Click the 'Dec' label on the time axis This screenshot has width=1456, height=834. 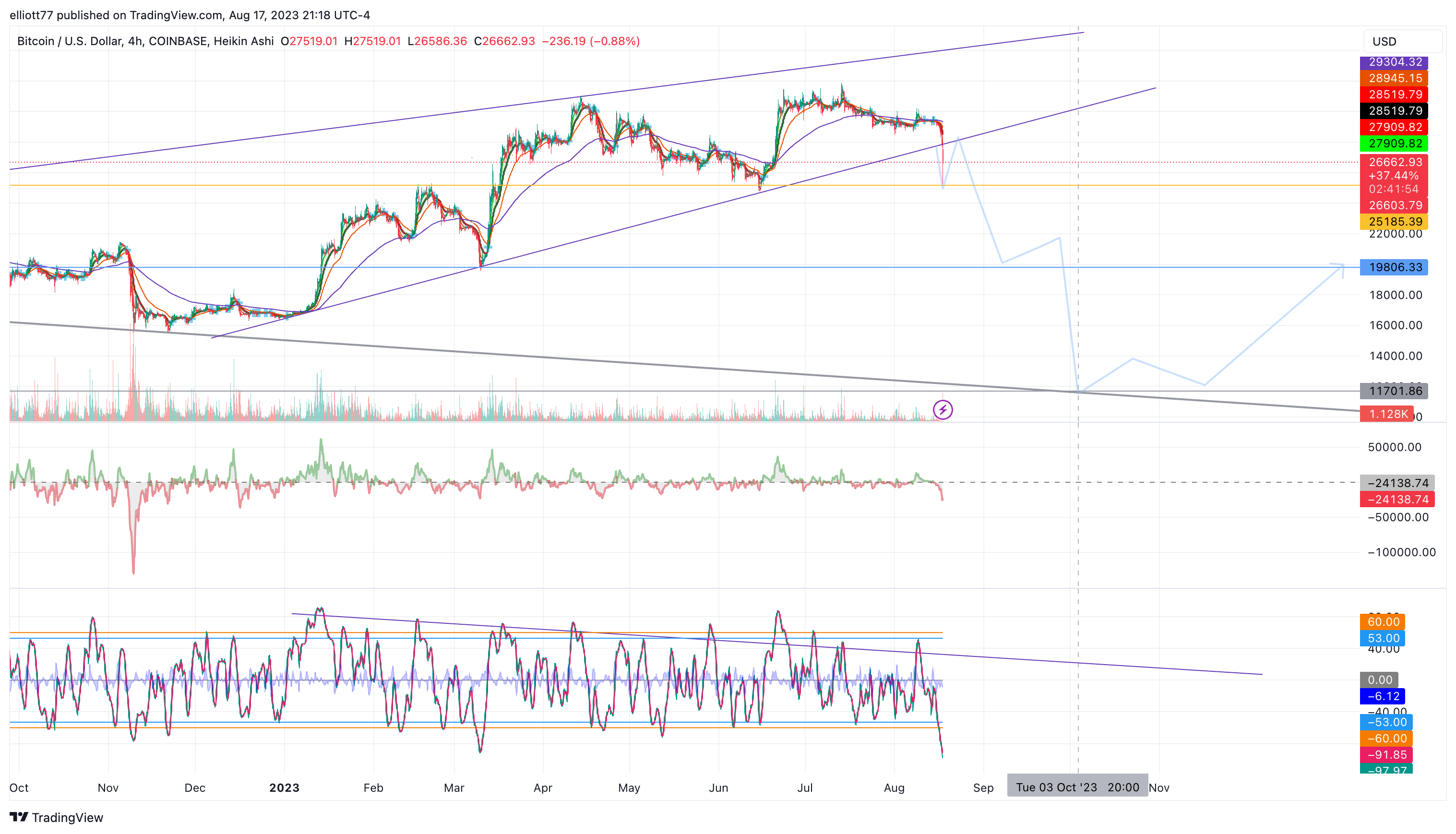195,787
